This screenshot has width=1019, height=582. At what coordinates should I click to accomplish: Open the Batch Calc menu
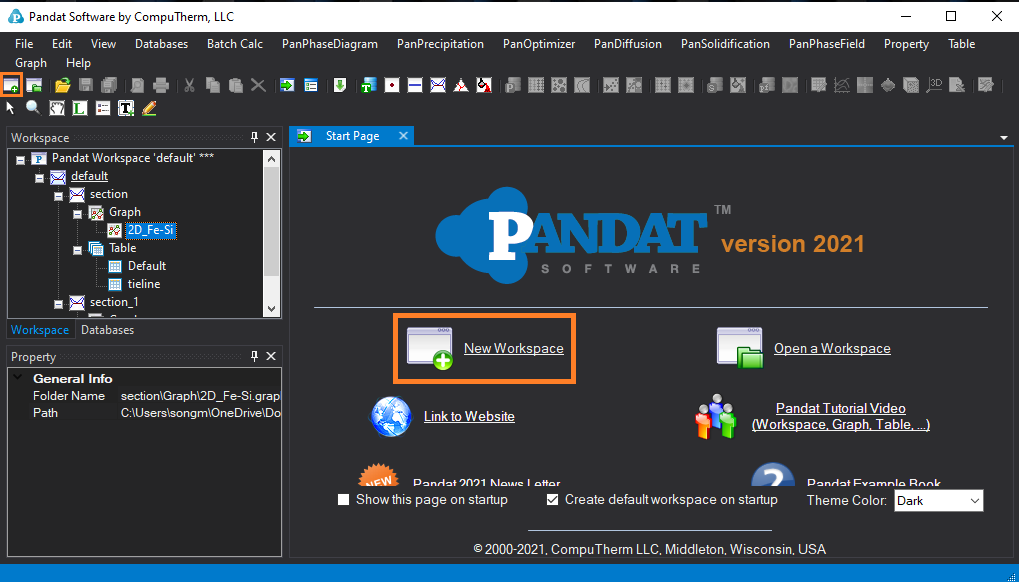click(x=235, y=44)
